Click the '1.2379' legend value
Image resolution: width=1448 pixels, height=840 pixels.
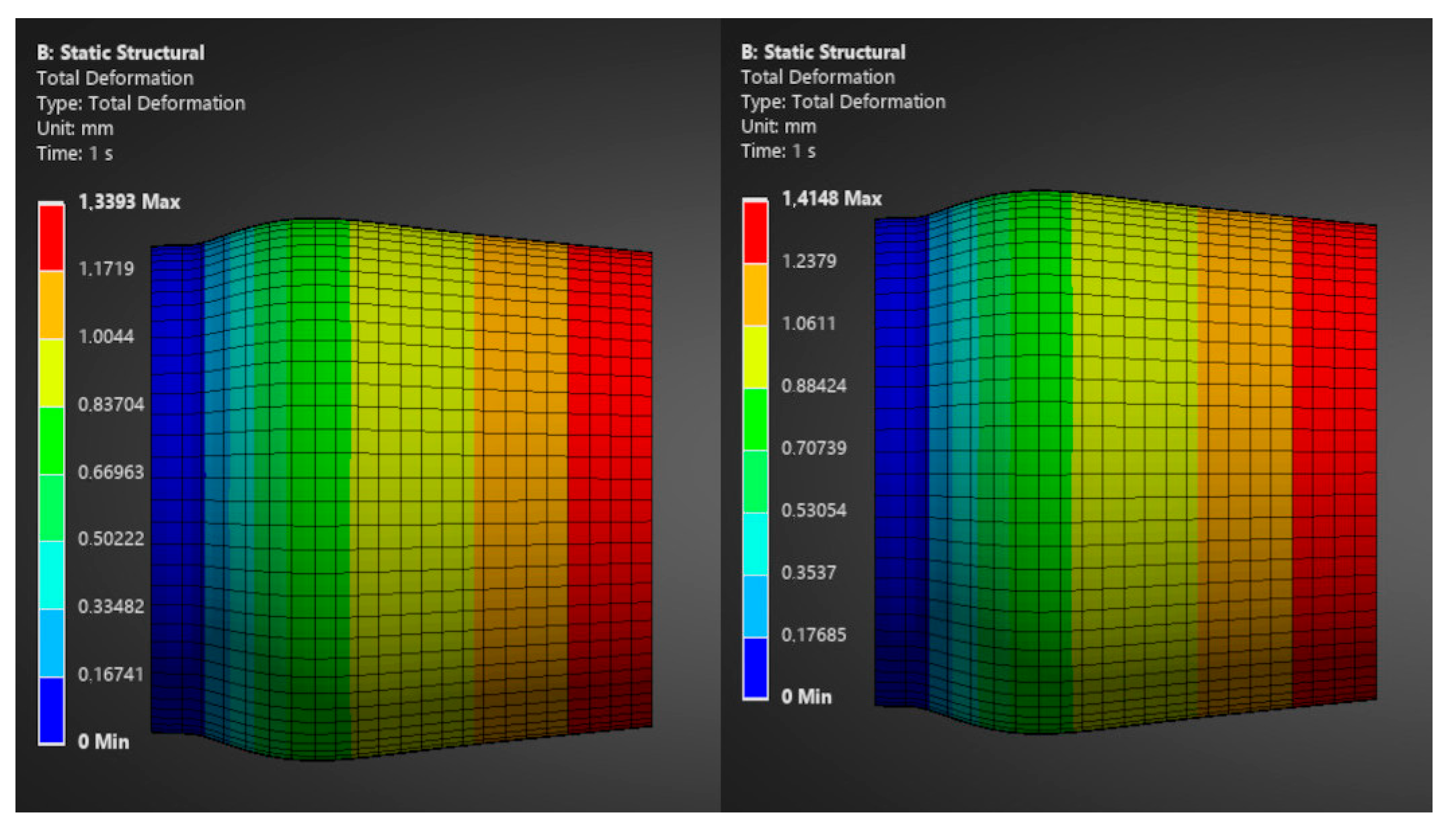[x=809, y=261]
